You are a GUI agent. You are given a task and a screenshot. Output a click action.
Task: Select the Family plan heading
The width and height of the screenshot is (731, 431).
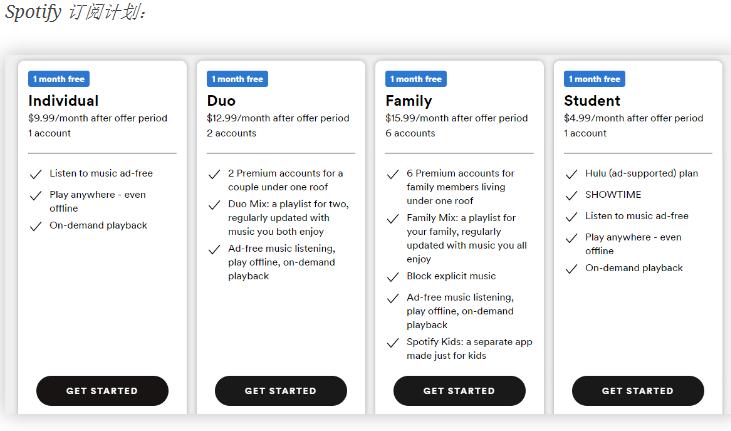408,101
